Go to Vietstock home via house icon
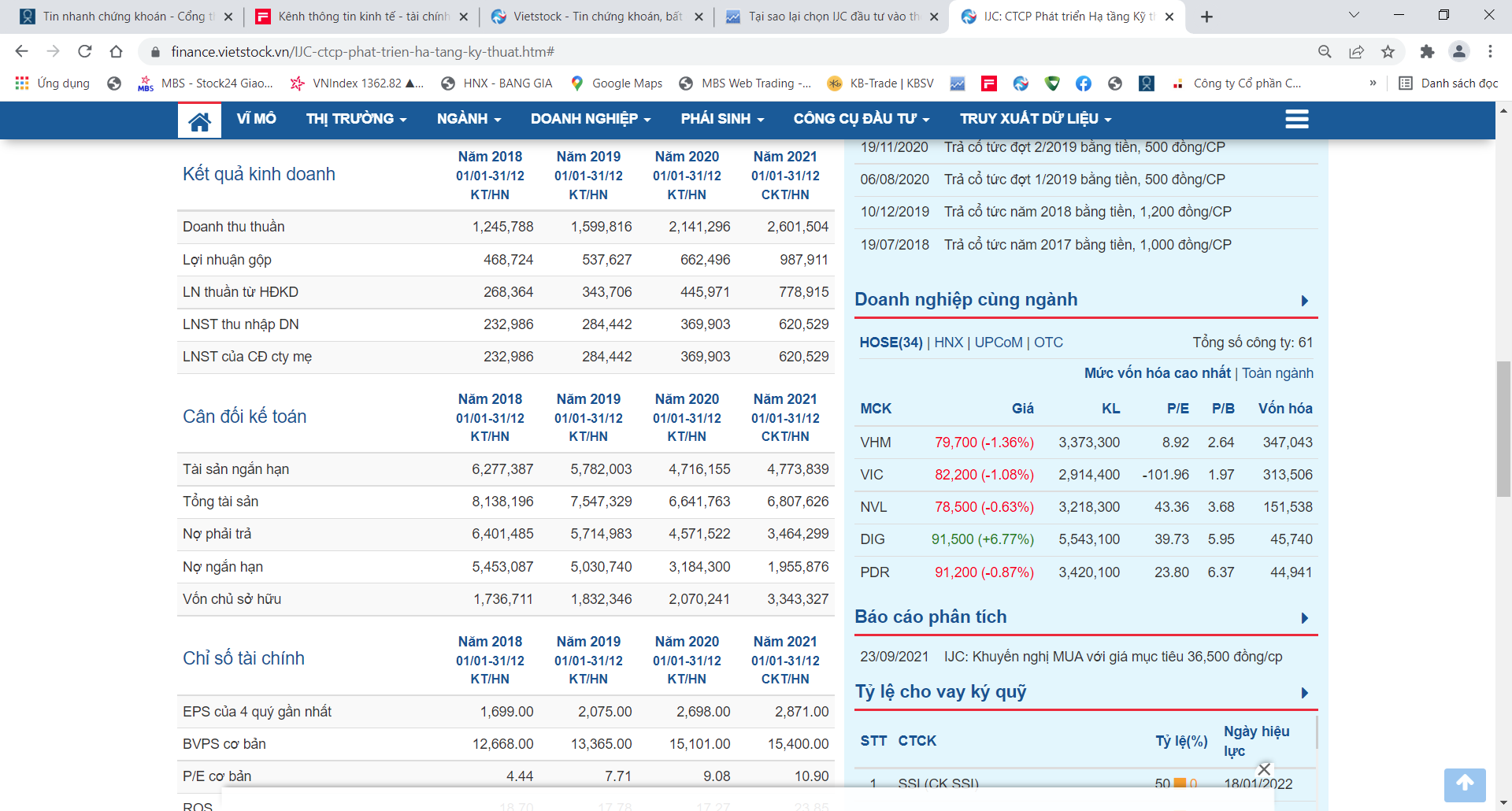1512x811 pixels. (199, 120)
